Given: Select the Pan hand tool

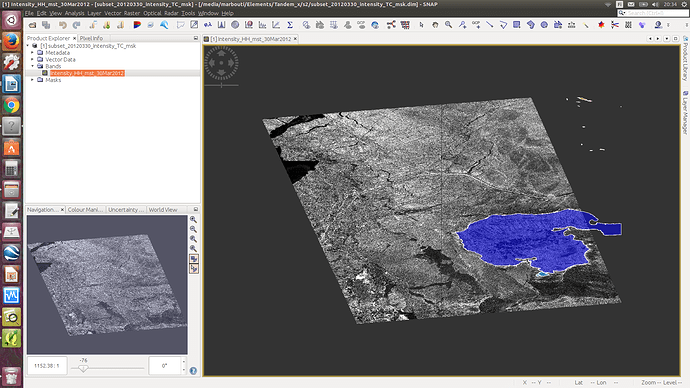Looking at the screenshot, I should 435,25.
